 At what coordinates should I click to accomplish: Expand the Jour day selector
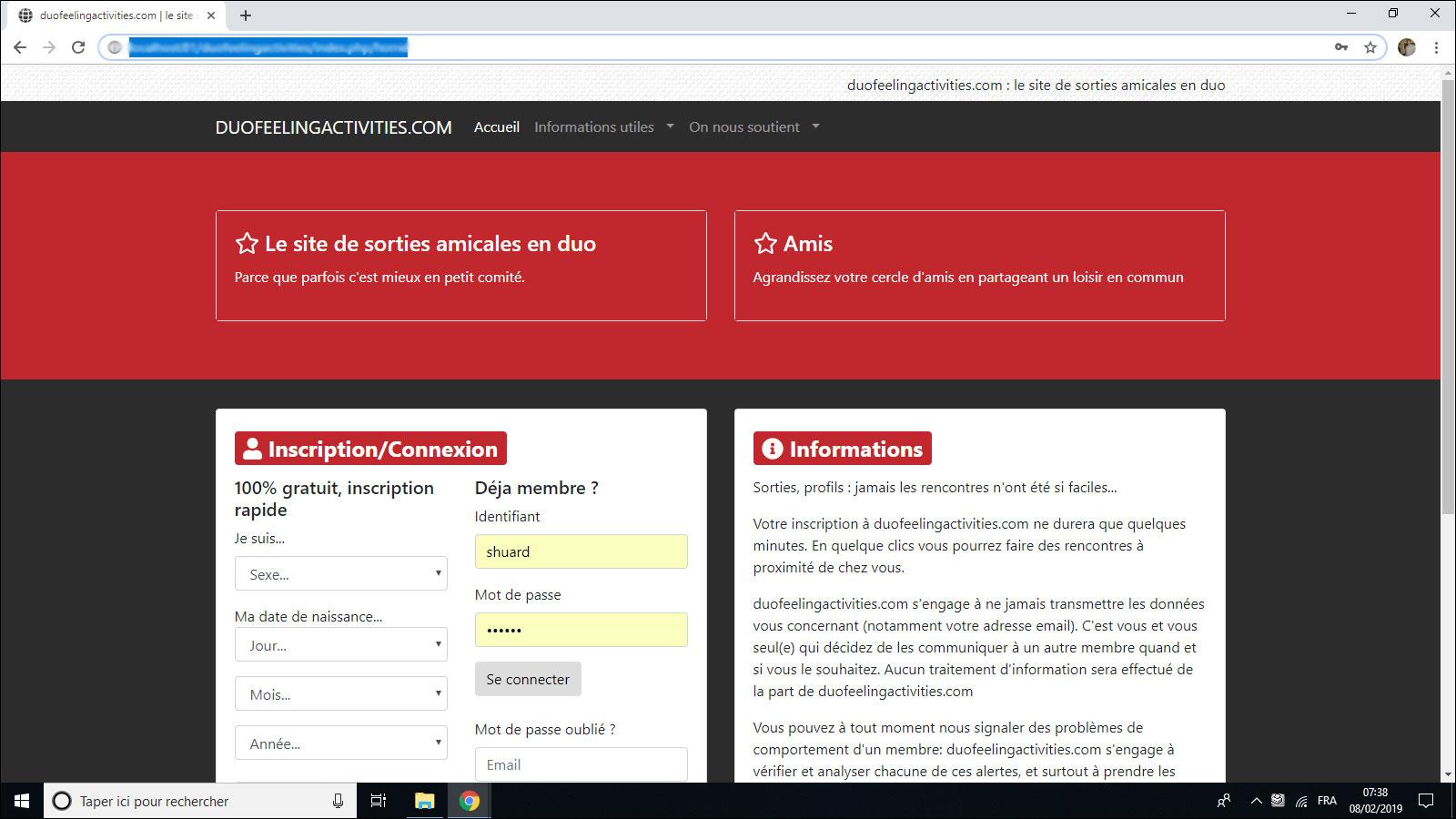click(x=341, y=645)
